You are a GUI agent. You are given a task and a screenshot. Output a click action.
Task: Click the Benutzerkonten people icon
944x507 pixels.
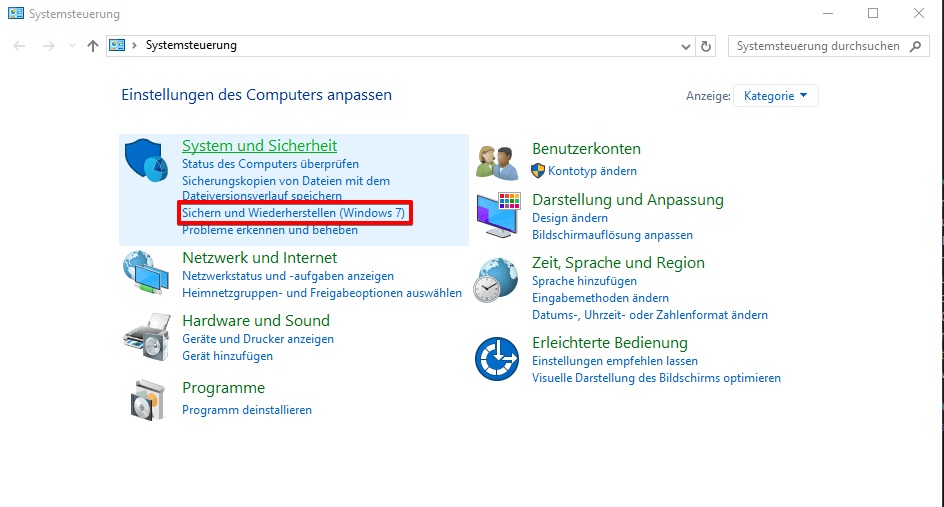(x=499, y=160)
